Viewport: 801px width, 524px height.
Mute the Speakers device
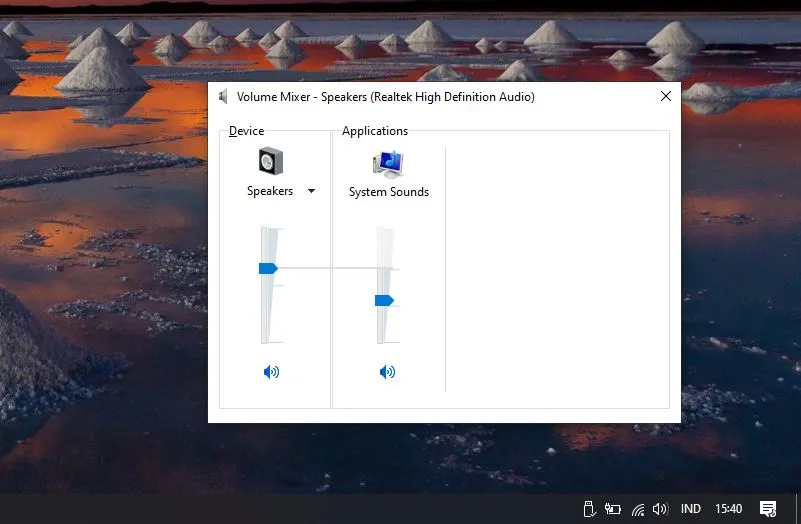[271, 372]
